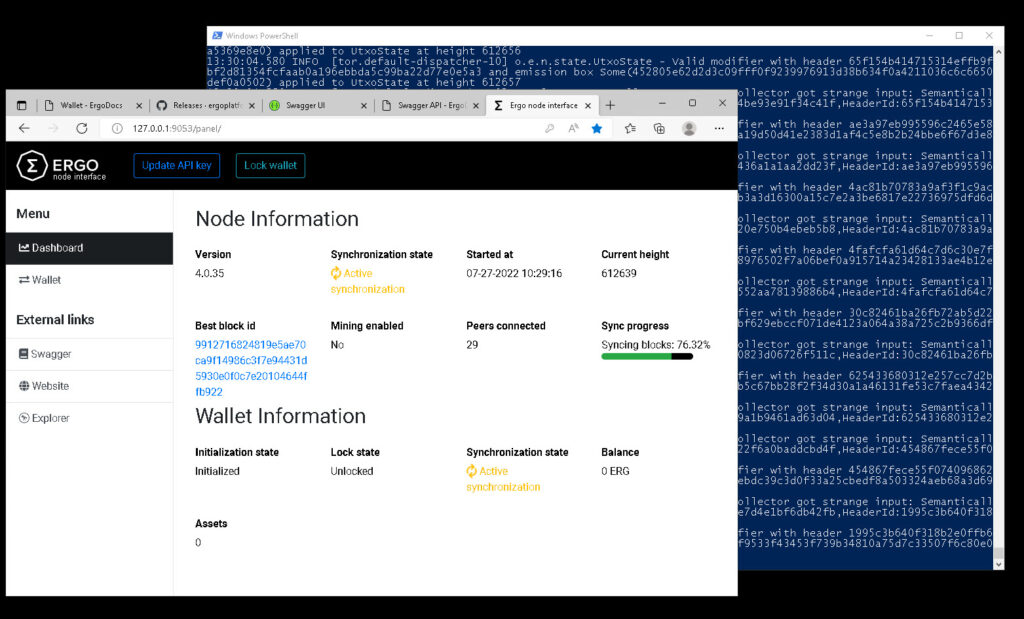
Task: Click the blue favorite star icon
Action: [597, 129]
